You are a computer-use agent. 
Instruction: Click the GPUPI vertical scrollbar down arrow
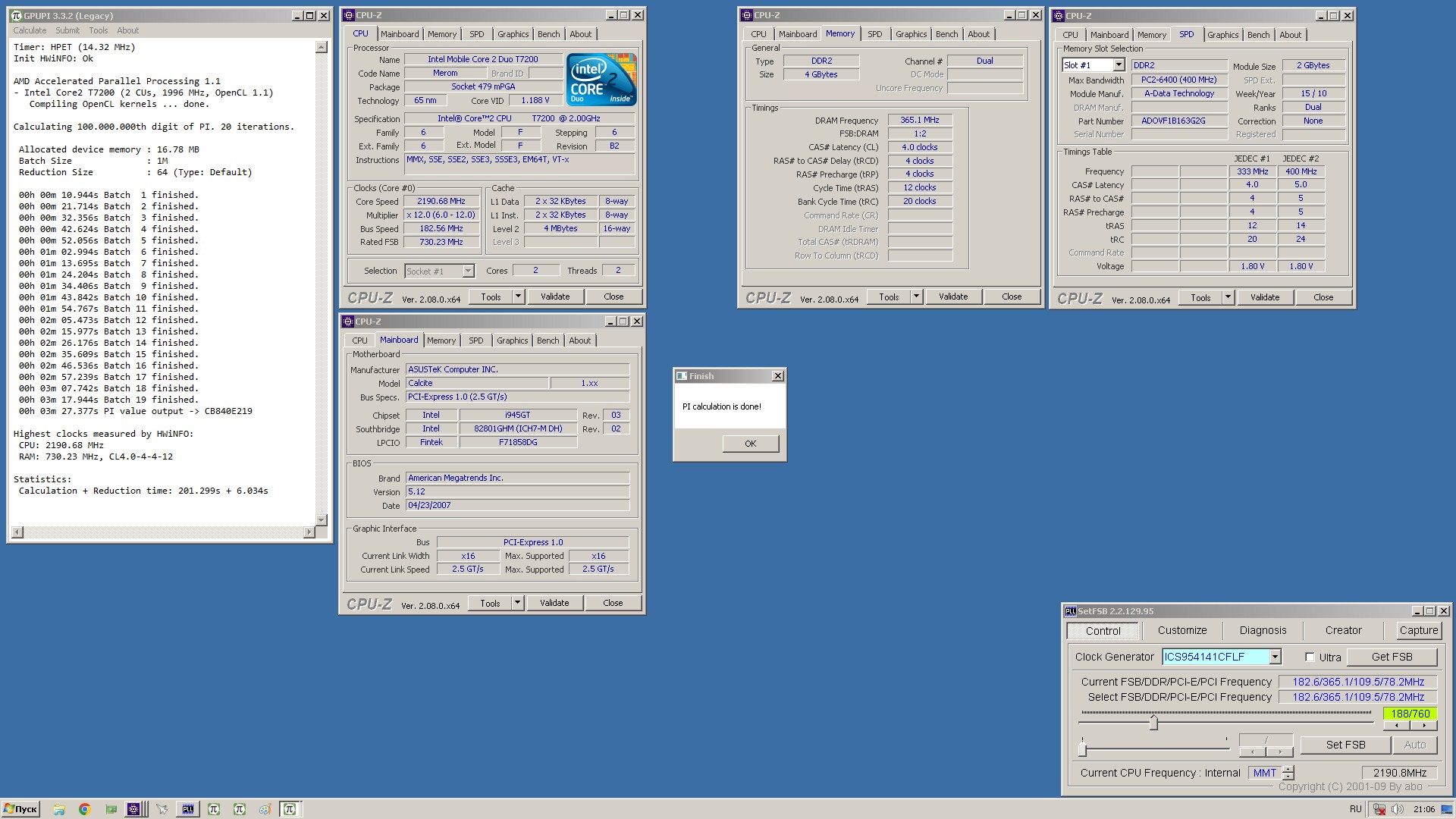tap(321, 520)
